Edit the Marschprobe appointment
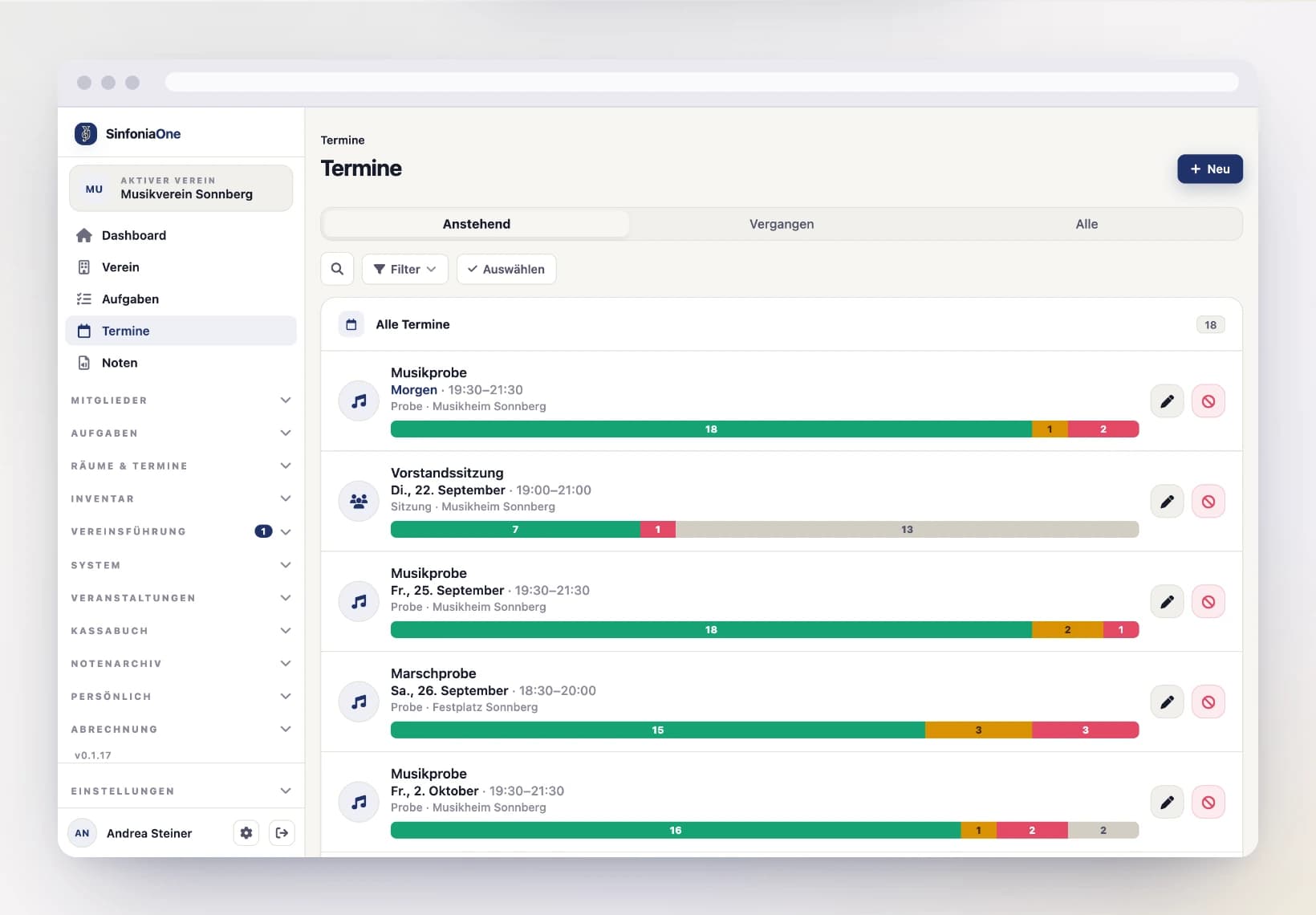The height and width of the screenshot is (915, 1316). [x=1167, y=702]
